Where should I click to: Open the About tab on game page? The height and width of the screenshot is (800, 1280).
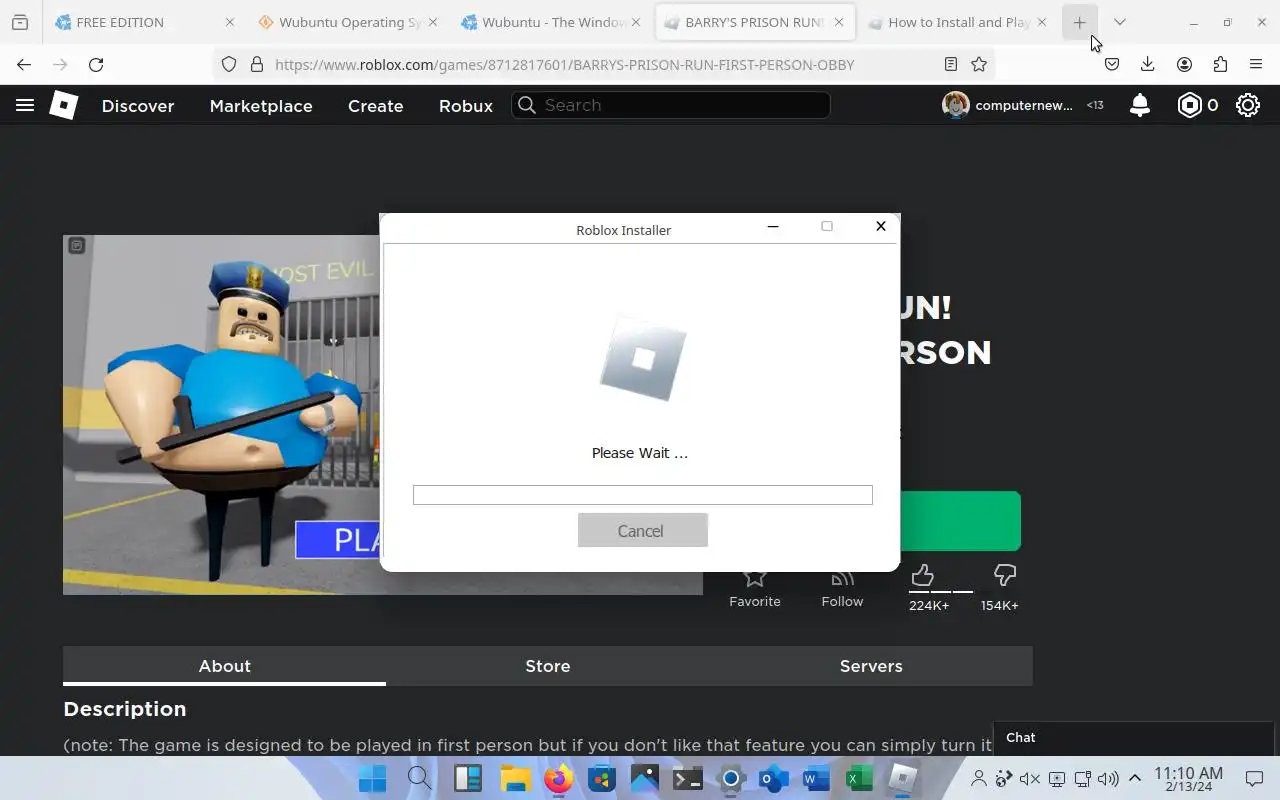(x=224, y=666)
